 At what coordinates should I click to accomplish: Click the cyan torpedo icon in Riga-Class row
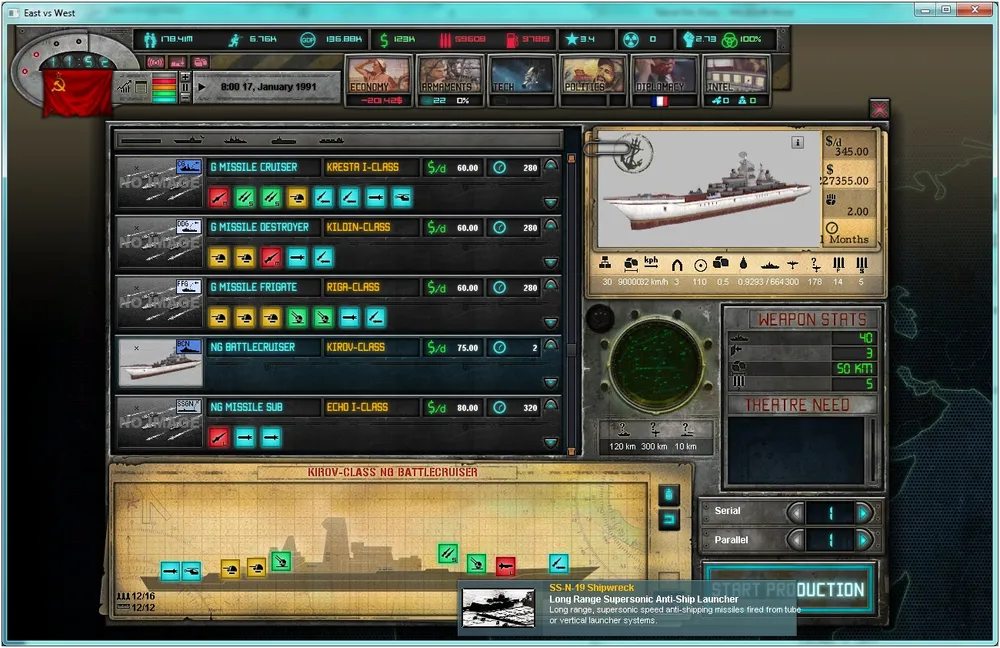click(349, 318)
